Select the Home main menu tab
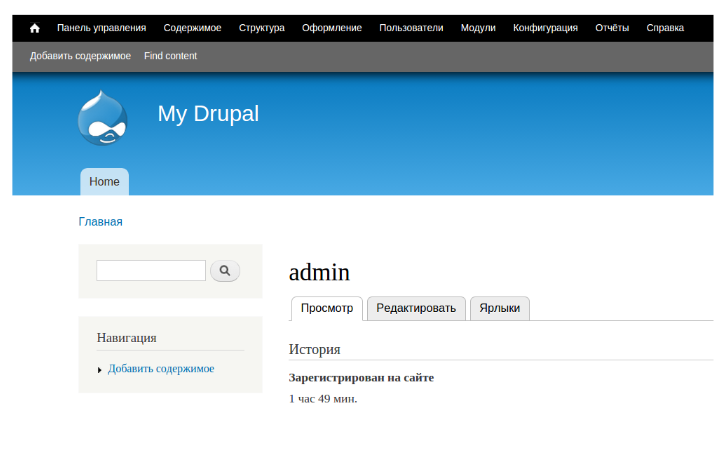Image resolution: width=726 pixels, height=461 pixels. [x=104, y=182]
